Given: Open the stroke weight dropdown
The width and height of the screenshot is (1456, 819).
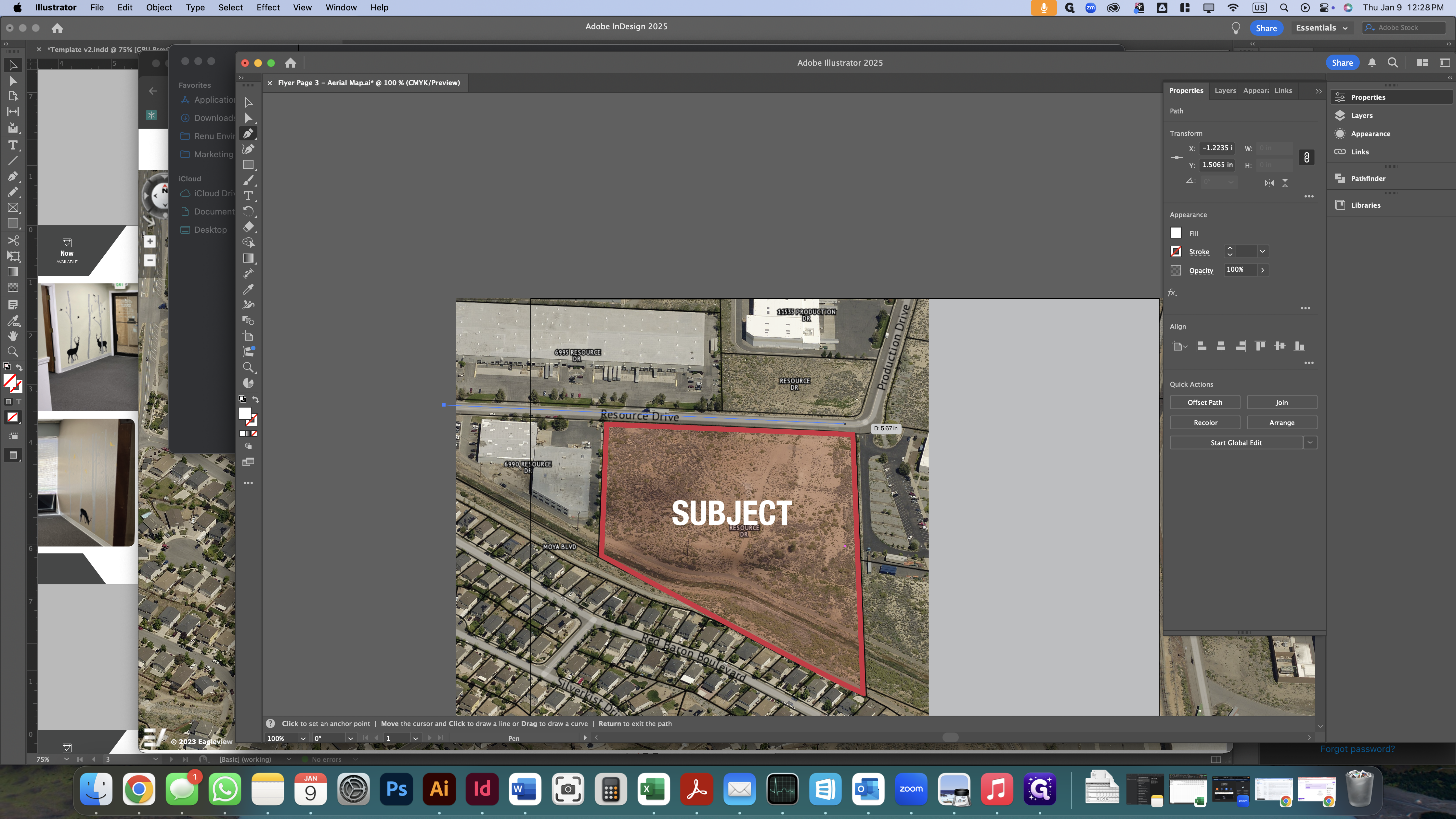Looking at the screenshot, I should (1262, 252).
